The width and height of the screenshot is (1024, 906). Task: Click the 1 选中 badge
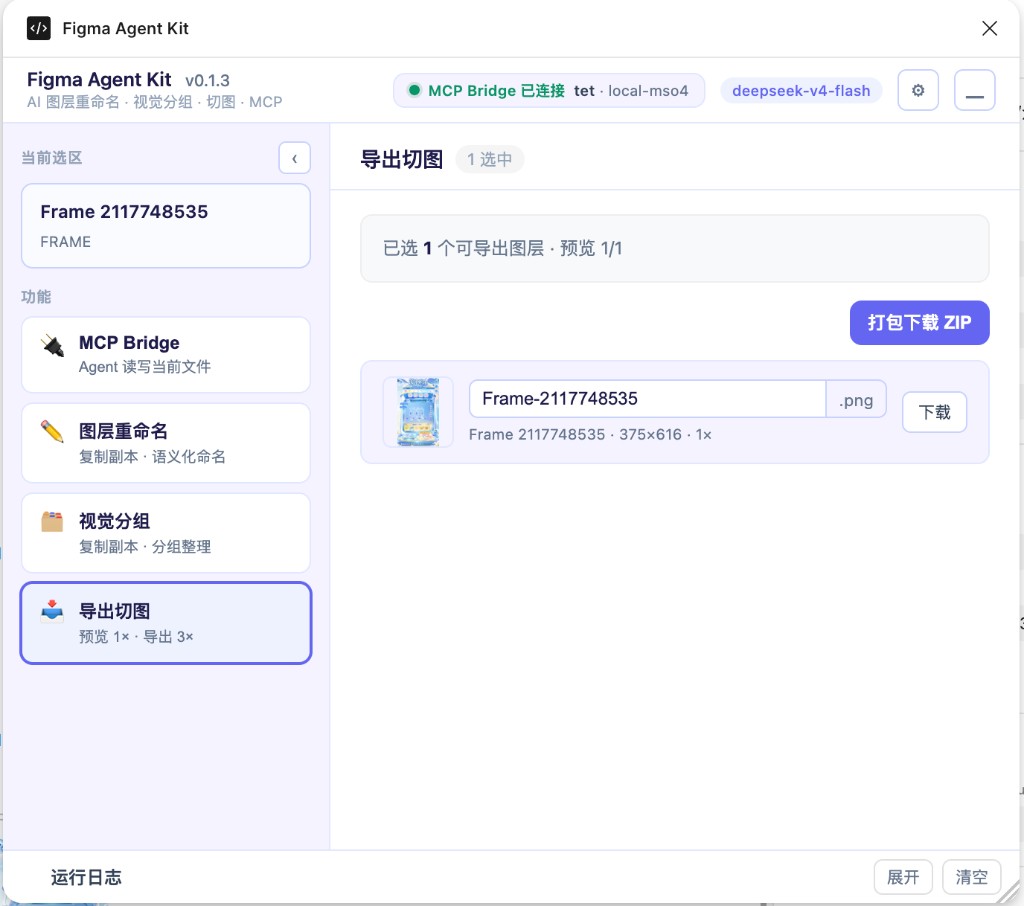[489, 159]
